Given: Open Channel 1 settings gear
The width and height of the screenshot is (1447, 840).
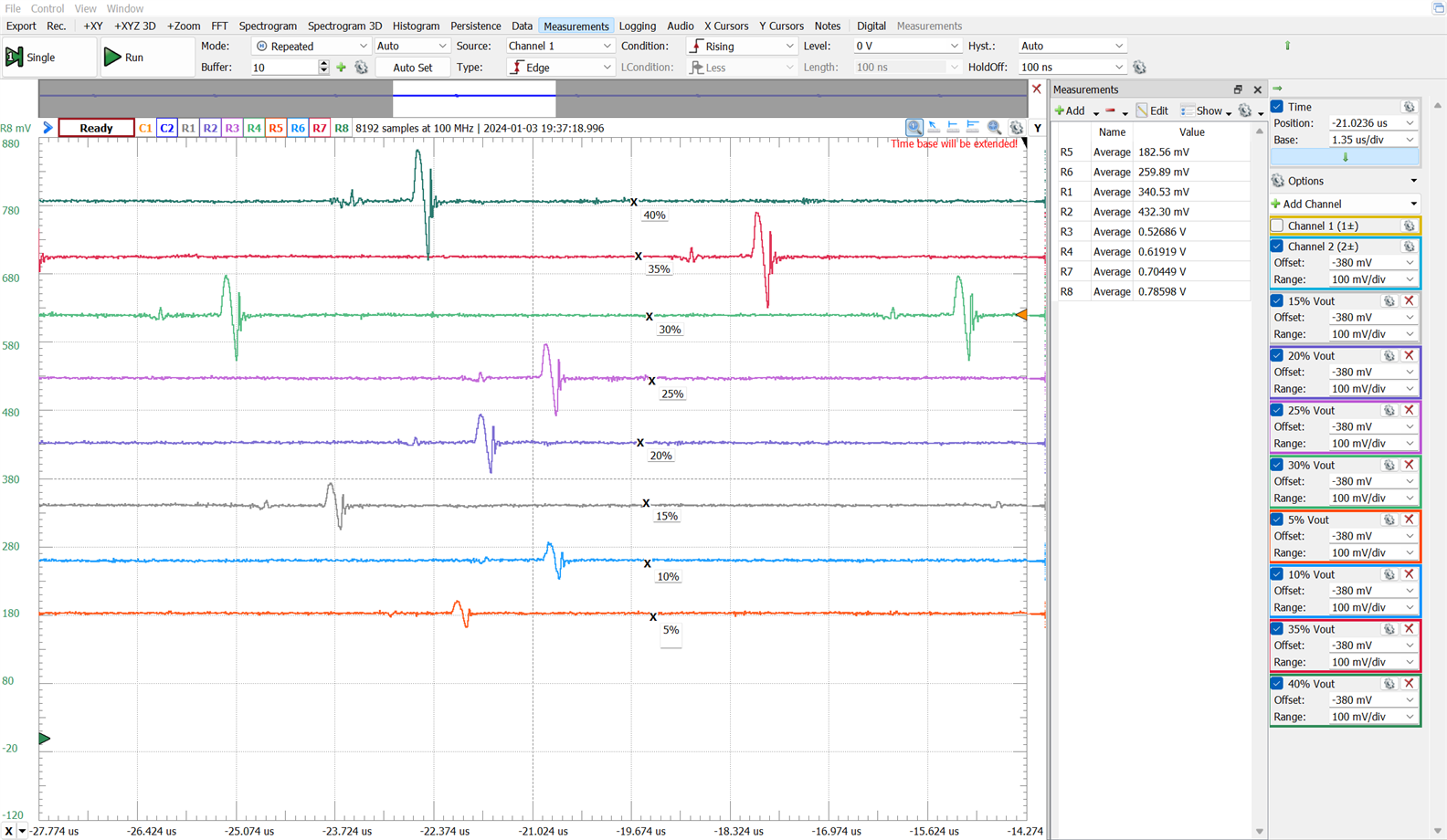Looking at the screenshot, I should [x=1409, y=226].
